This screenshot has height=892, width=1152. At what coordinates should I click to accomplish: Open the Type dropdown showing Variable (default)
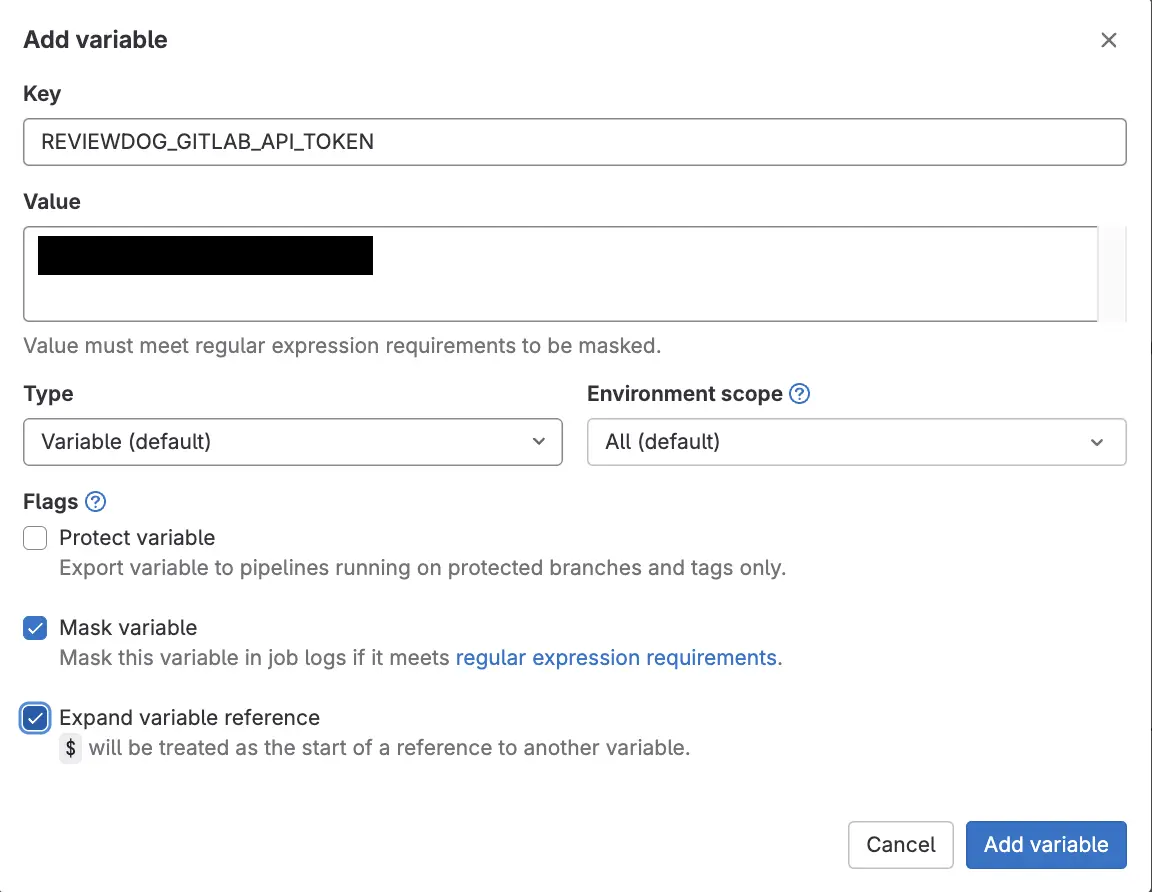click(x=293, y=441)
